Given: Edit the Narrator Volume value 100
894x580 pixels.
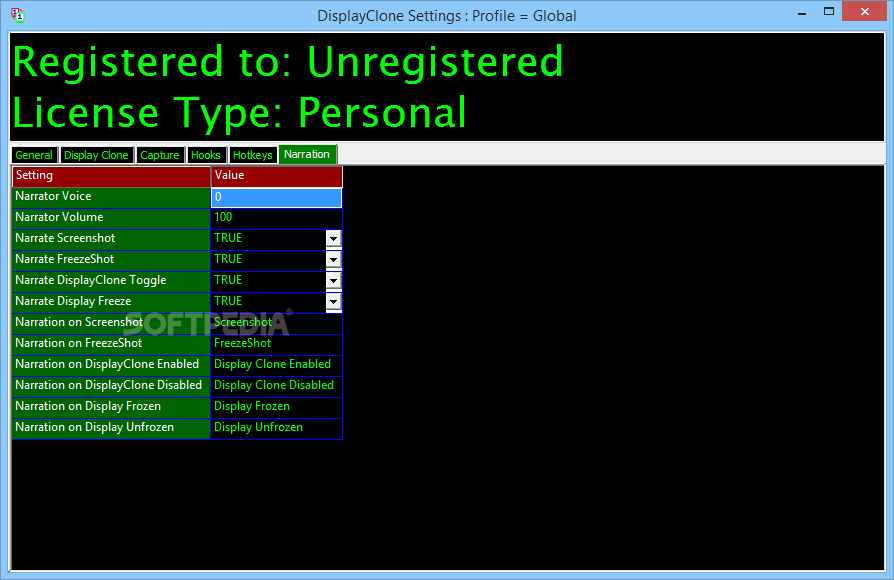Looking at the screenshot, I should [x=277, y=217].
